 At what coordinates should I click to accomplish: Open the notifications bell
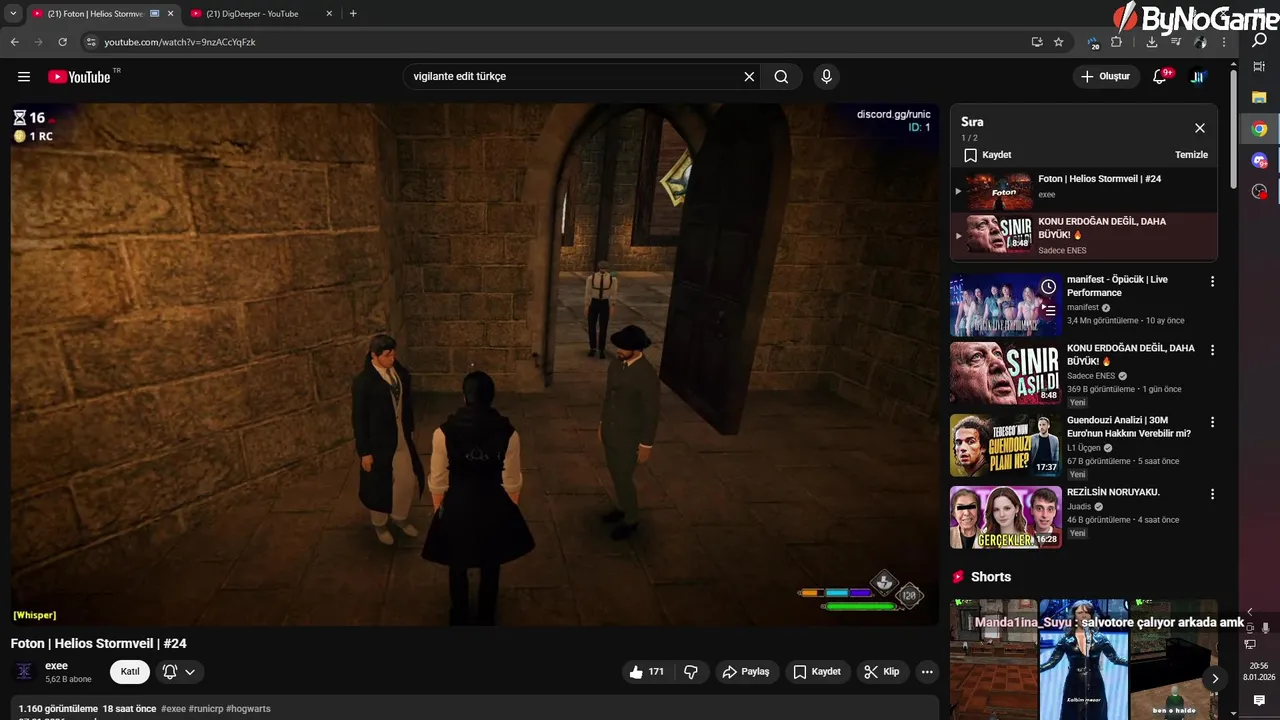pyautogui.click(x=1160, y=77)
